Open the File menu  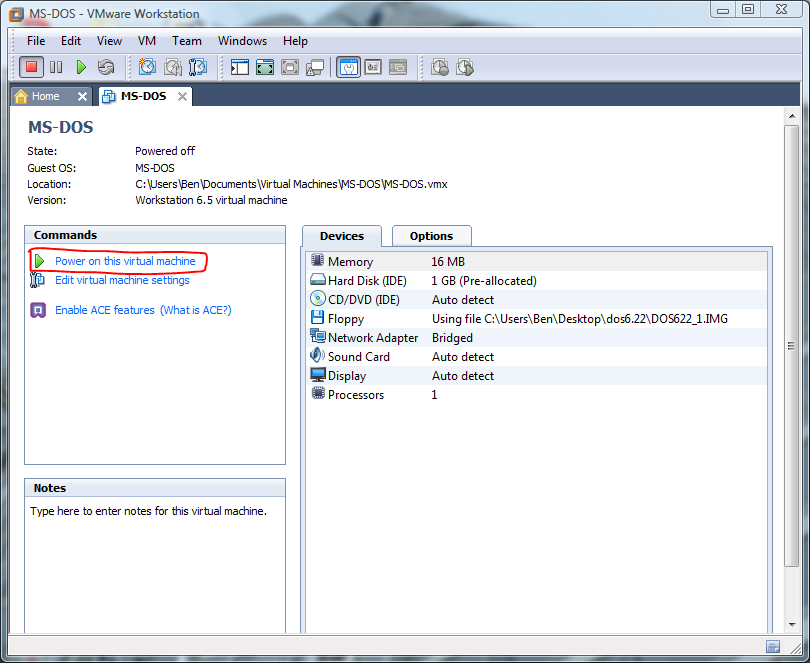point(36,41)
